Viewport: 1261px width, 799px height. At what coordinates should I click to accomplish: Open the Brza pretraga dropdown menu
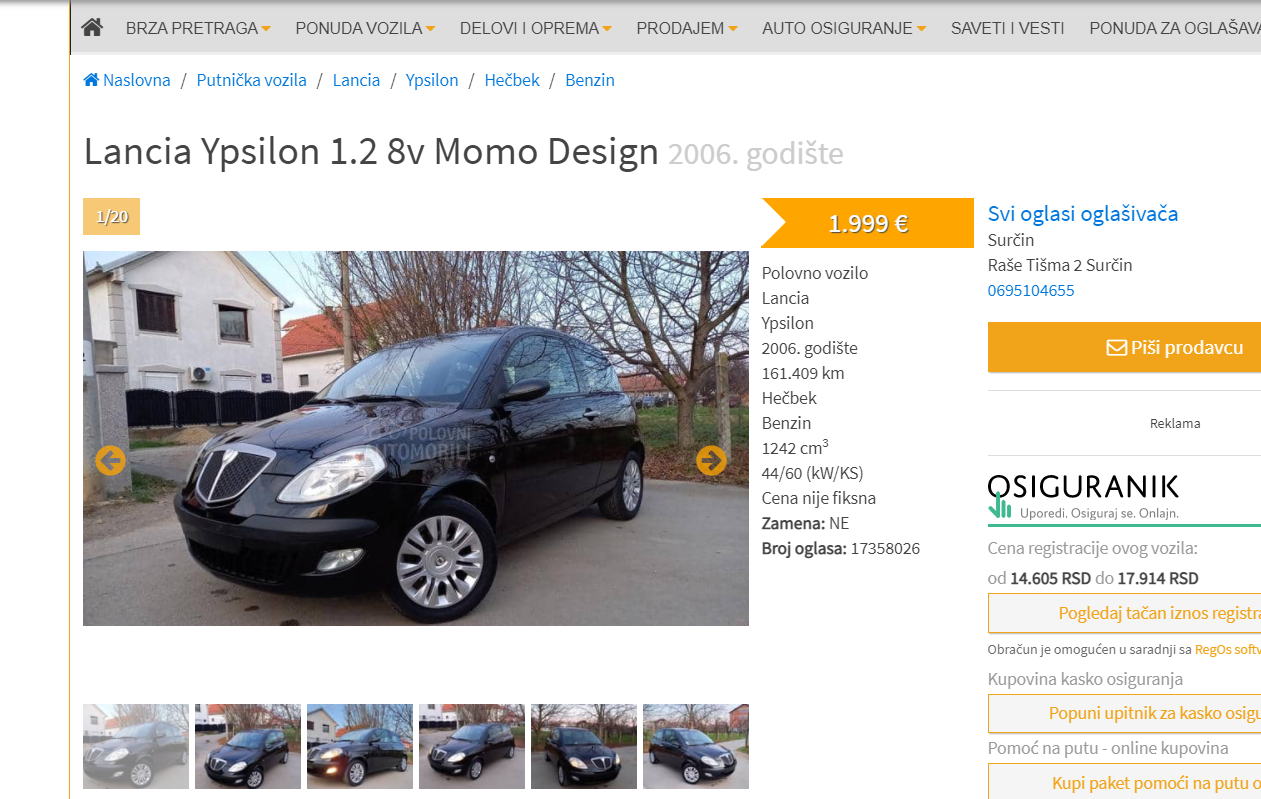tap(198, 28)
